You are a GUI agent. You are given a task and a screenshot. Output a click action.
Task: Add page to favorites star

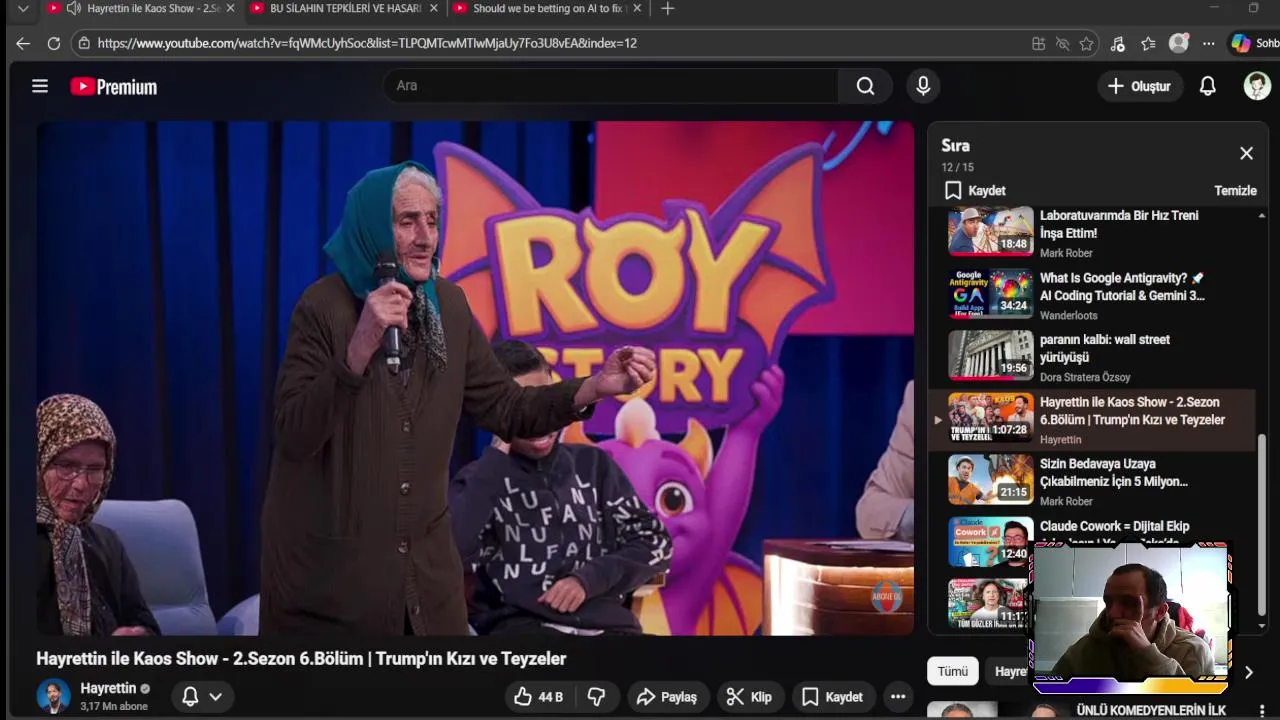pyautogui.click(x=1086, y=43)
